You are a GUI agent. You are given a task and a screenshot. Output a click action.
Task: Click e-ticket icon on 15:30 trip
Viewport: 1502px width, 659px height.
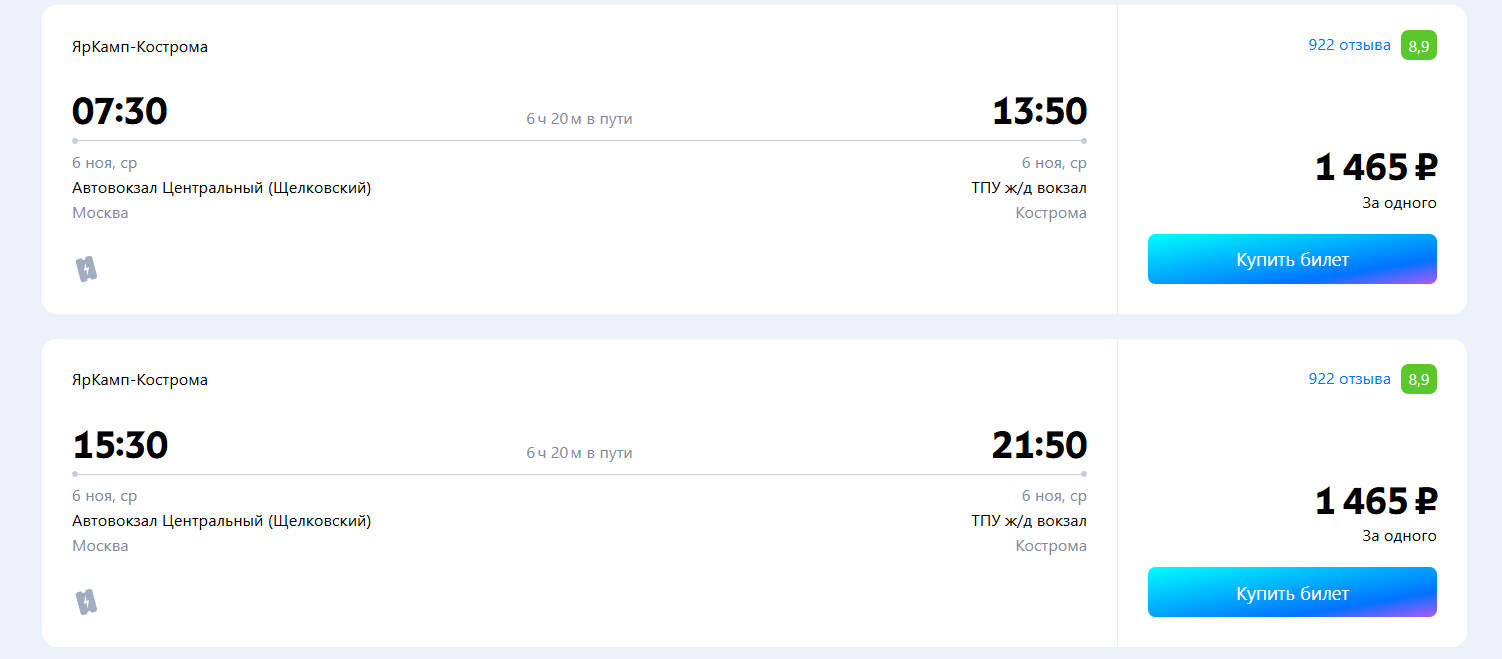86,602
